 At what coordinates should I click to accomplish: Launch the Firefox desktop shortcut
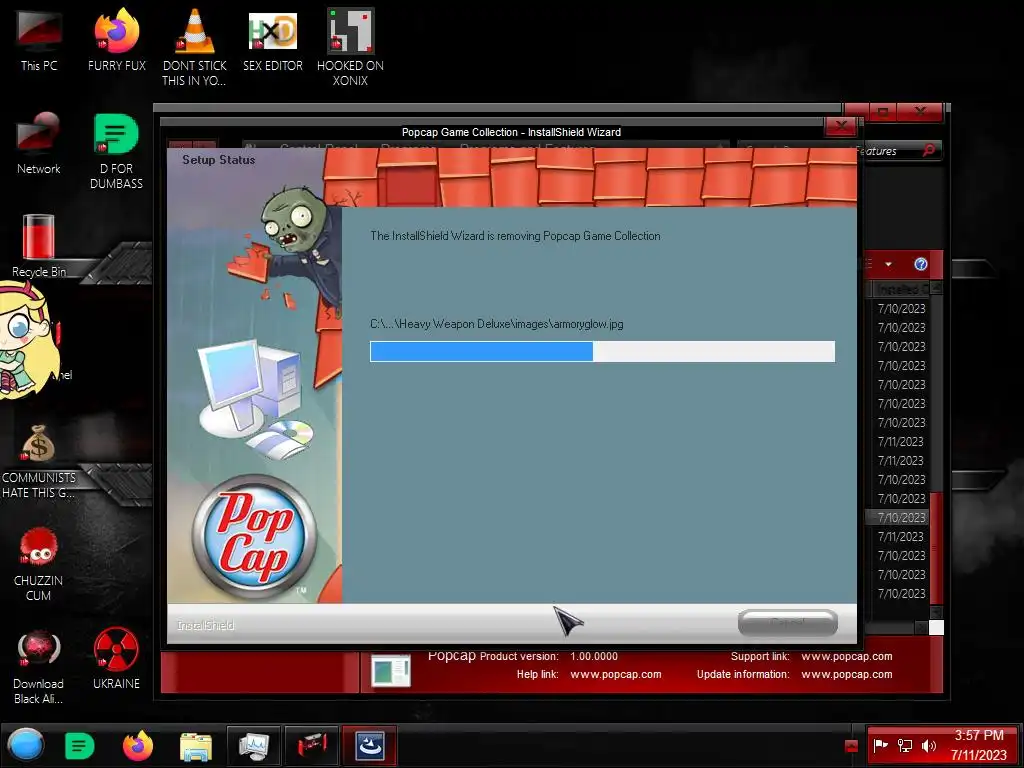click(116, 40)
